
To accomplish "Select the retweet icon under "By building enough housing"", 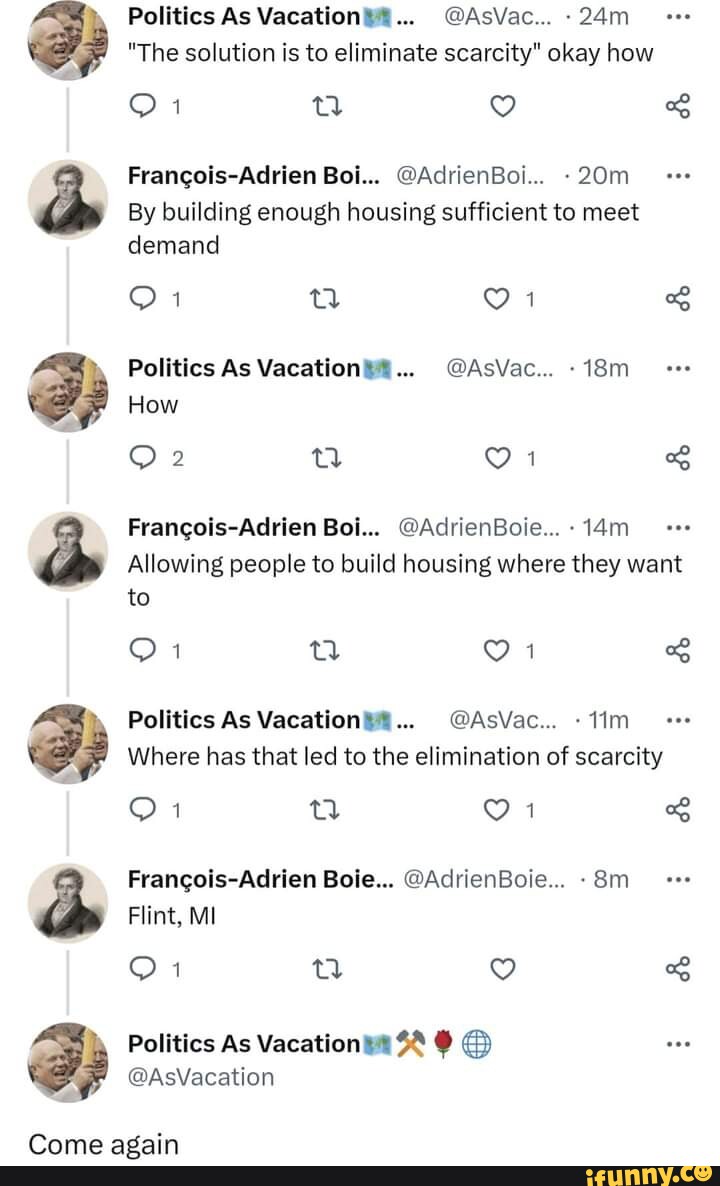I will point(328,297).
